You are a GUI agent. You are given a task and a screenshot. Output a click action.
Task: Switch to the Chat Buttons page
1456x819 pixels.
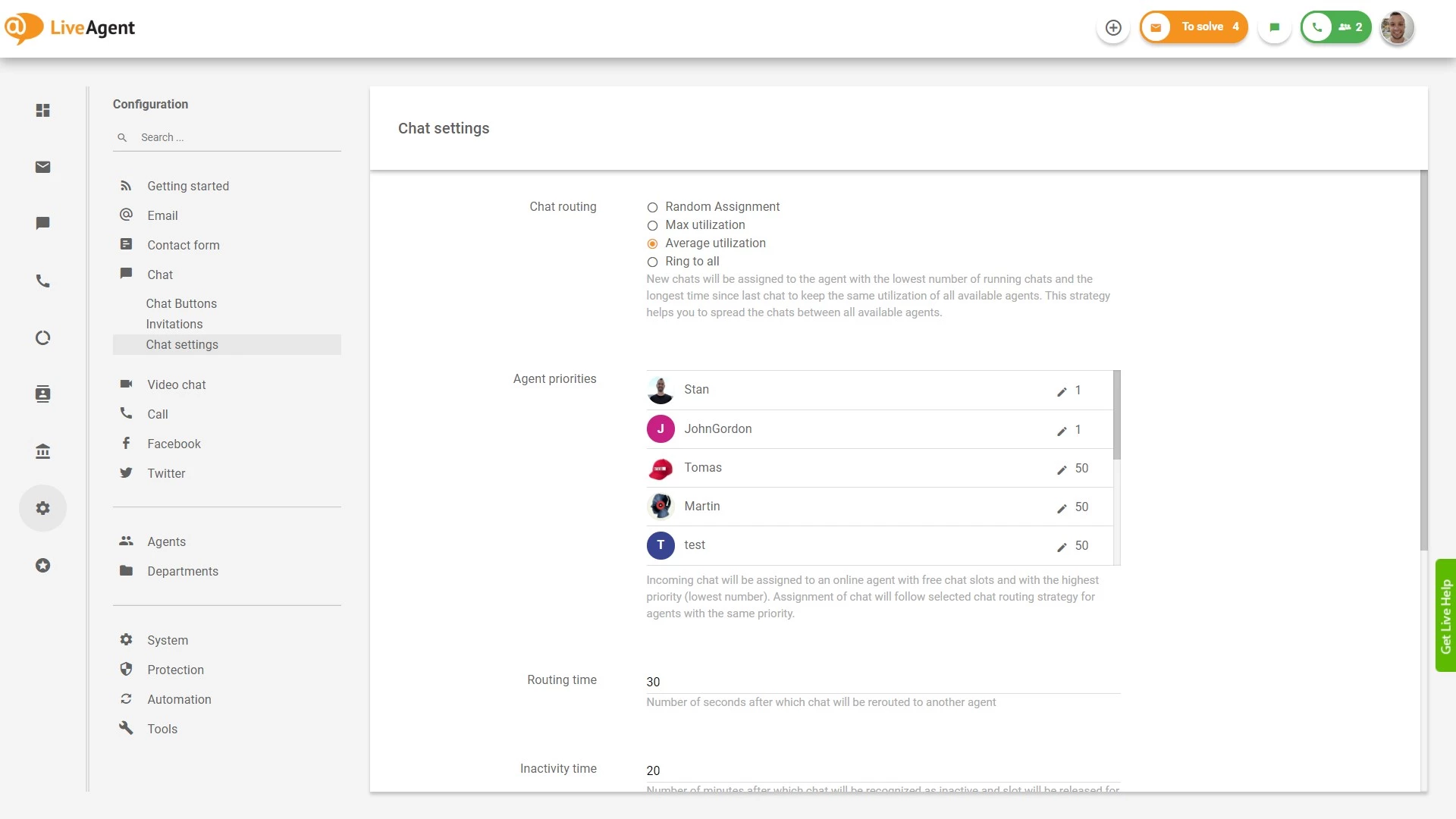(181, 303)
